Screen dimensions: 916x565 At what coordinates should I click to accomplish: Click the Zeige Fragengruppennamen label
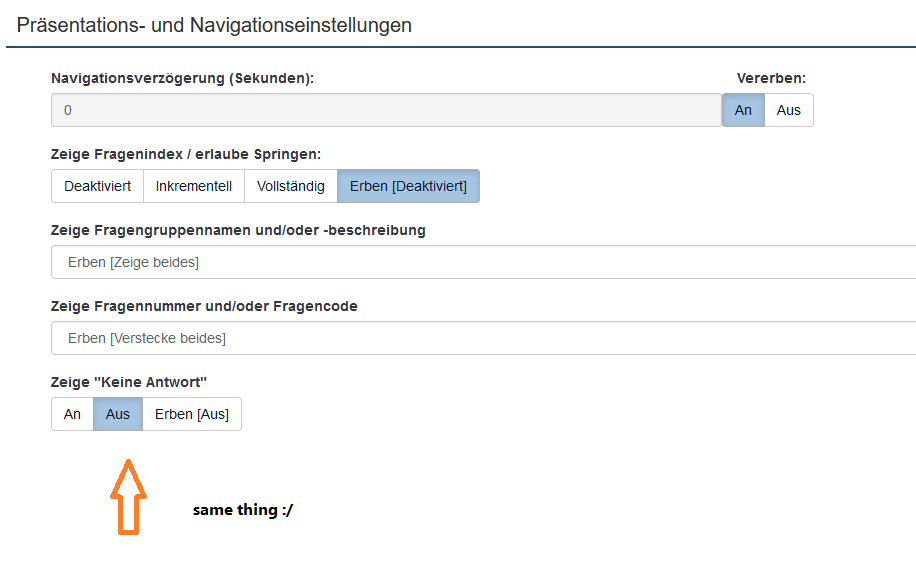238,230
